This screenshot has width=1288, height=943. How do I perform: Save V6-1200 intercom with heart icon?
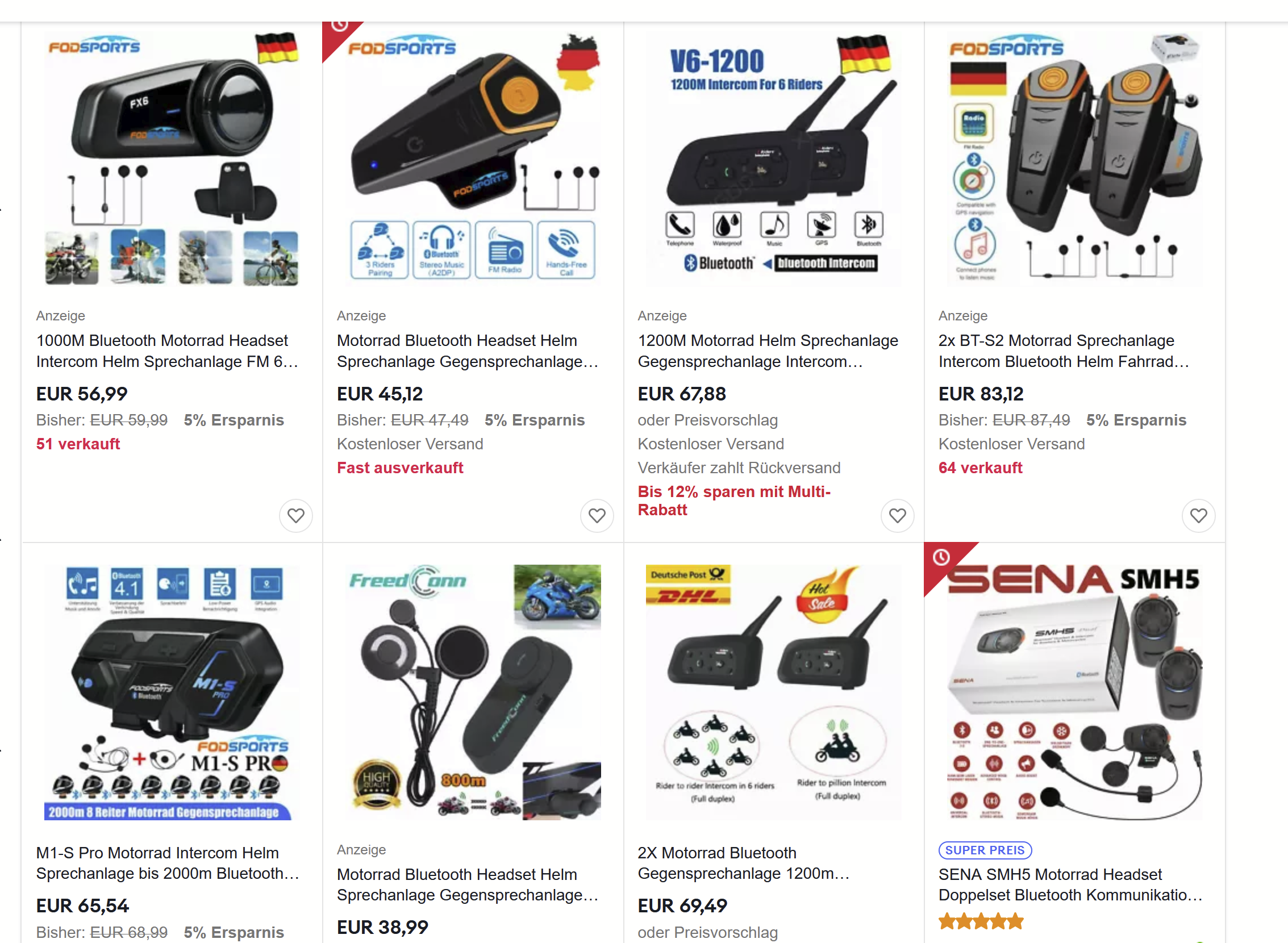coord(898,515)
